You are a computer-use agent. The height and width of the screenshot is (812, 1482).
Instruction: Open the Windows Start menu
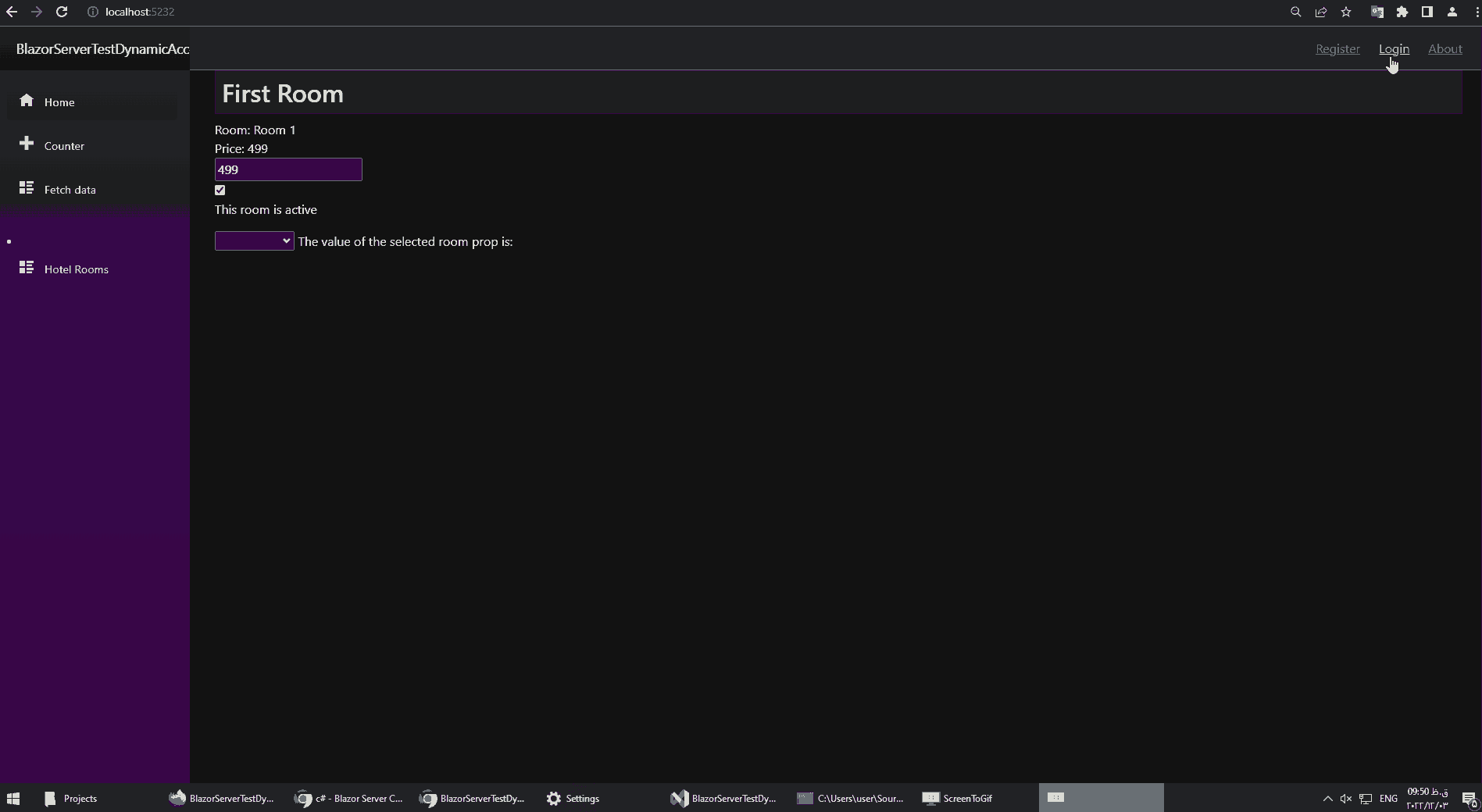13,798
